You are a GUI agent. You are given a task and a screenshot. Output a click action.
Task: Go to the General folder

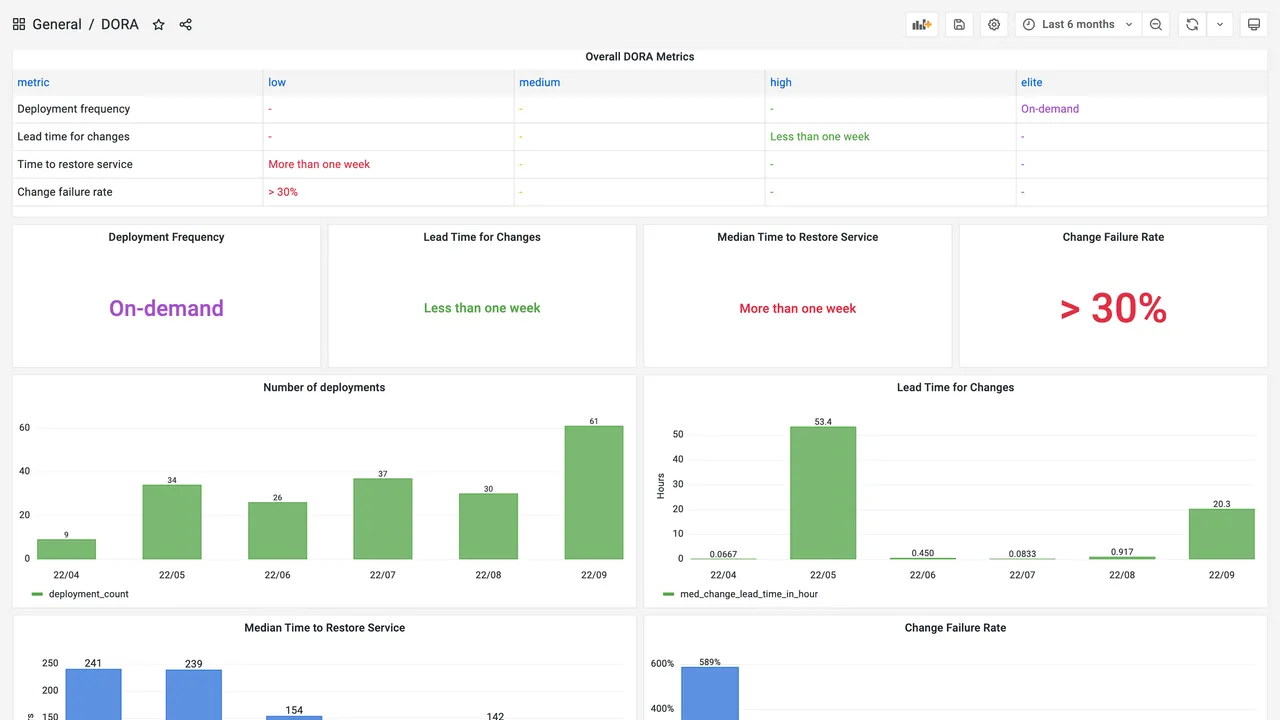click(x=57, y=24)
